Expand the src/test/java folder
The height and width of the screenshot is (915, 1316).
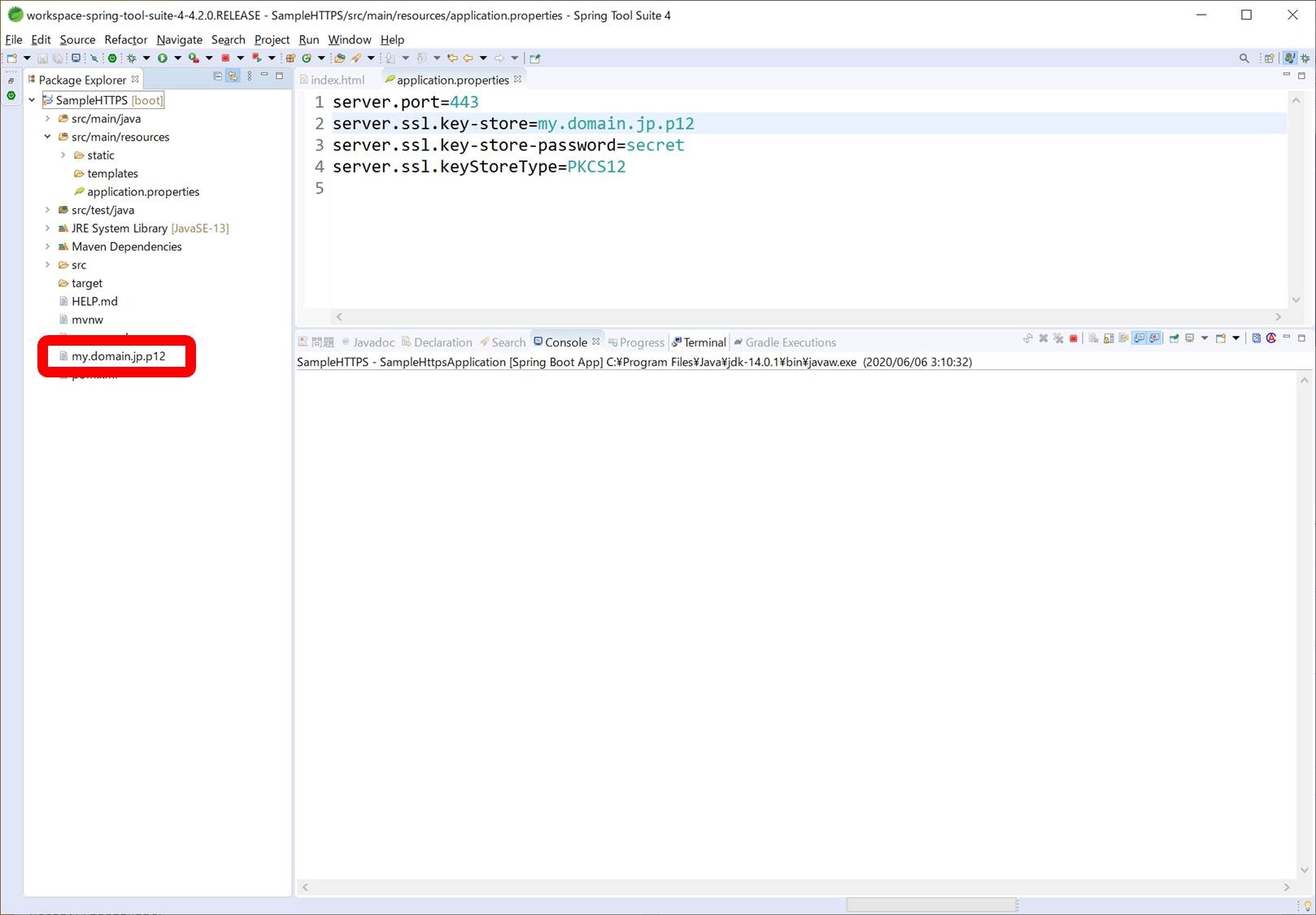pos(48,210)
